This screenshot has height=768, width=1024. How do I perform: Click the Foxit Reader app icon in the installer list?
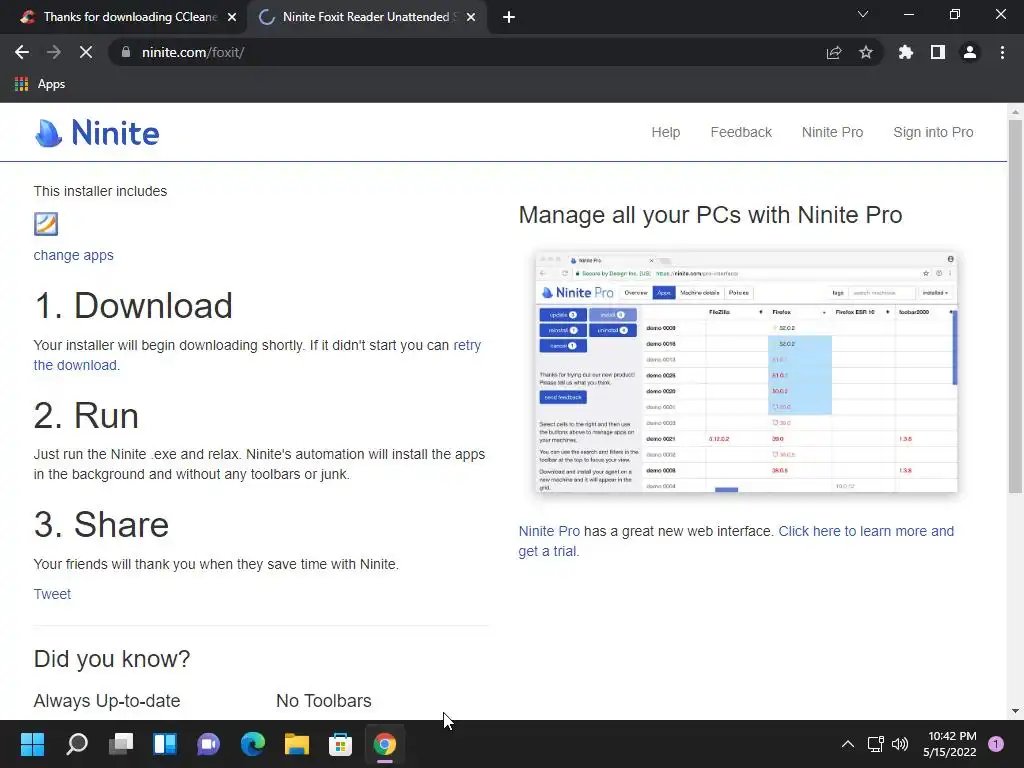pyautogui.click(x=46, y=224)
